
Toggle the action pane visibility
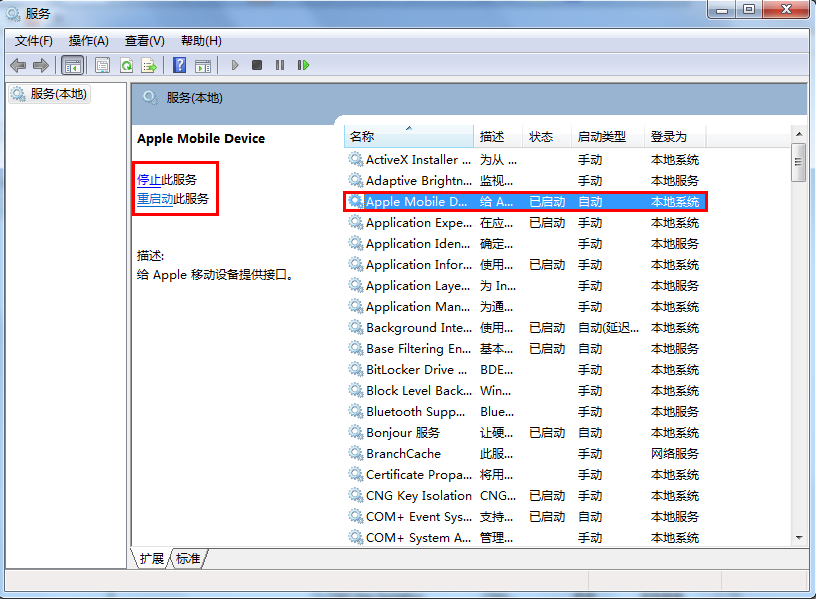click(201, 65)
